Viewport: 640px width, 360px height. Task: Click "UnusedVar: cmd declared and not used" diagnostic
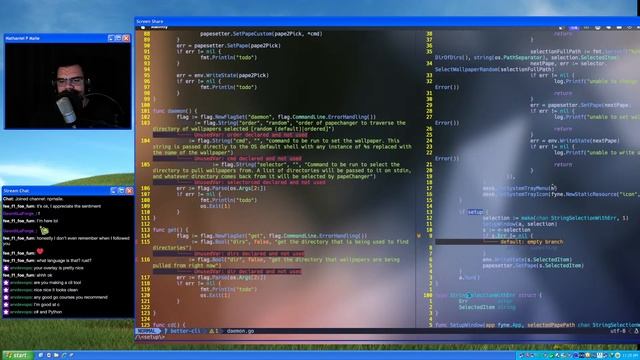coord(248,158)
